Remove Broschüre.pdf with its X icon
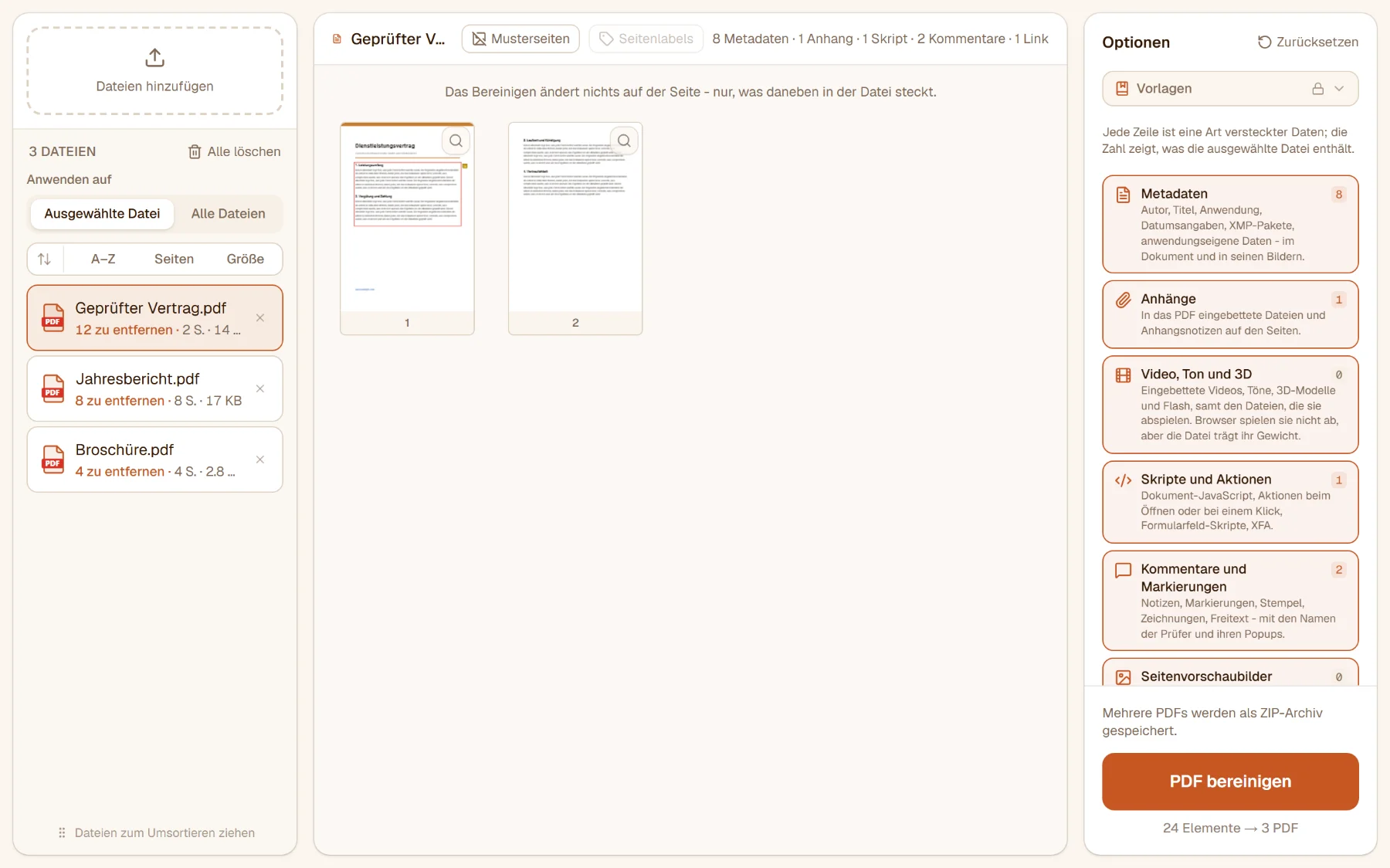Viewport: 1390px width, 868px height. [x=260, y=459]
